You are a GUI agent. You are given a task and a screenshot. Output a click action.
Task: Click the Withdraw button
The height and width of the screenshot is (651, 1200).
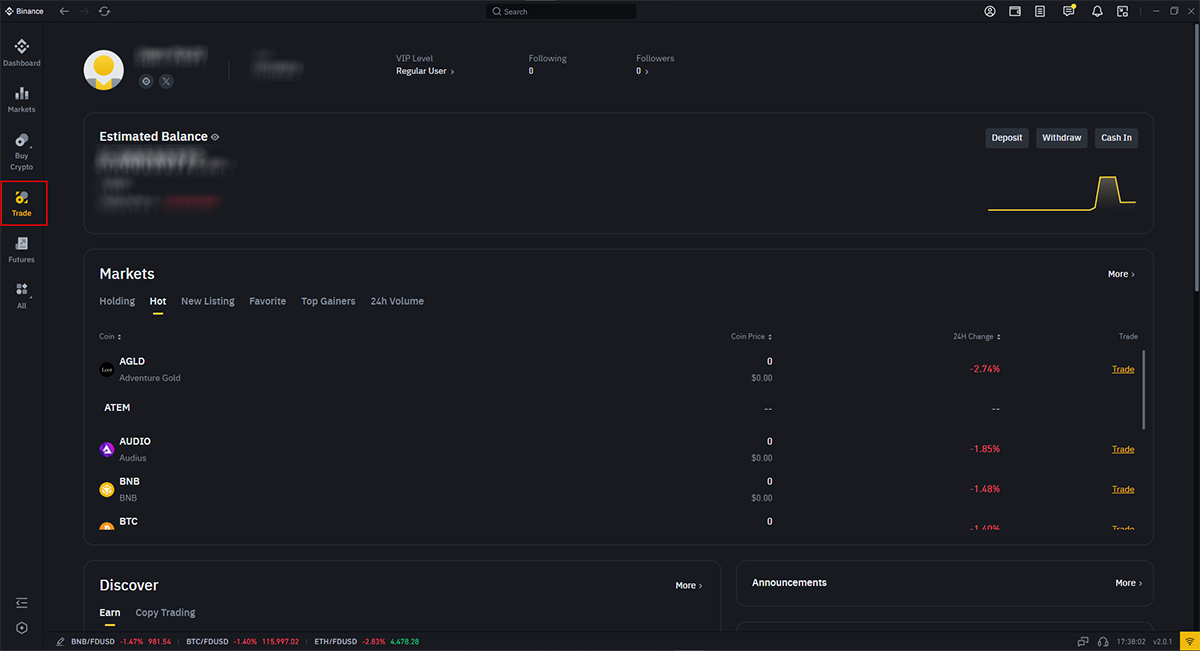1062,138
